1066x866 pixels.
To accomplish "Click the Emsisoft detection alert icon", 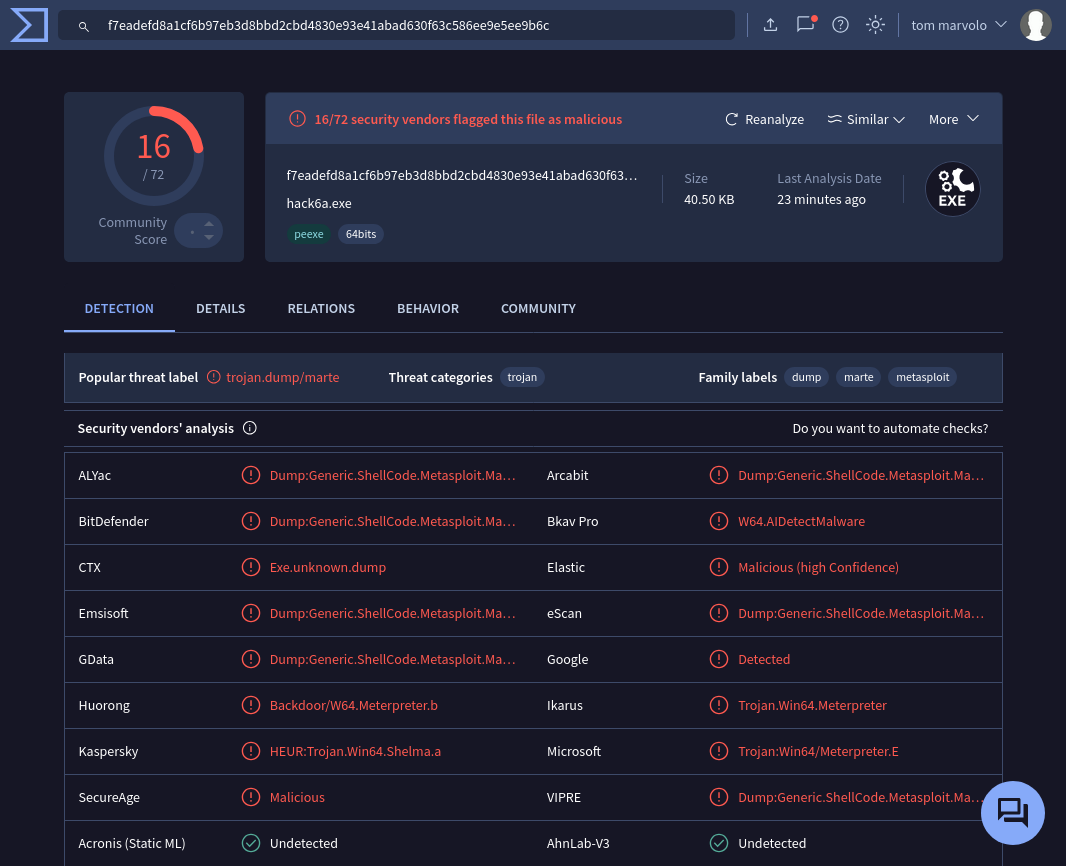I will click(251, 613).
